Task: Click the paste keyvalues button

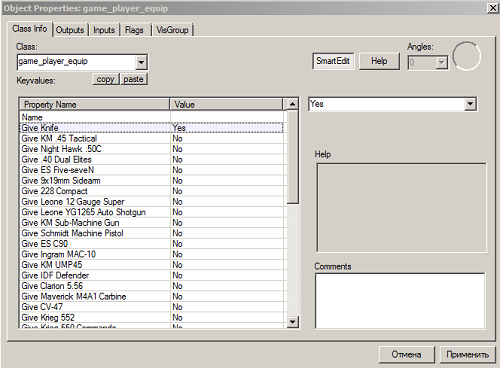Action: (133, 79)
